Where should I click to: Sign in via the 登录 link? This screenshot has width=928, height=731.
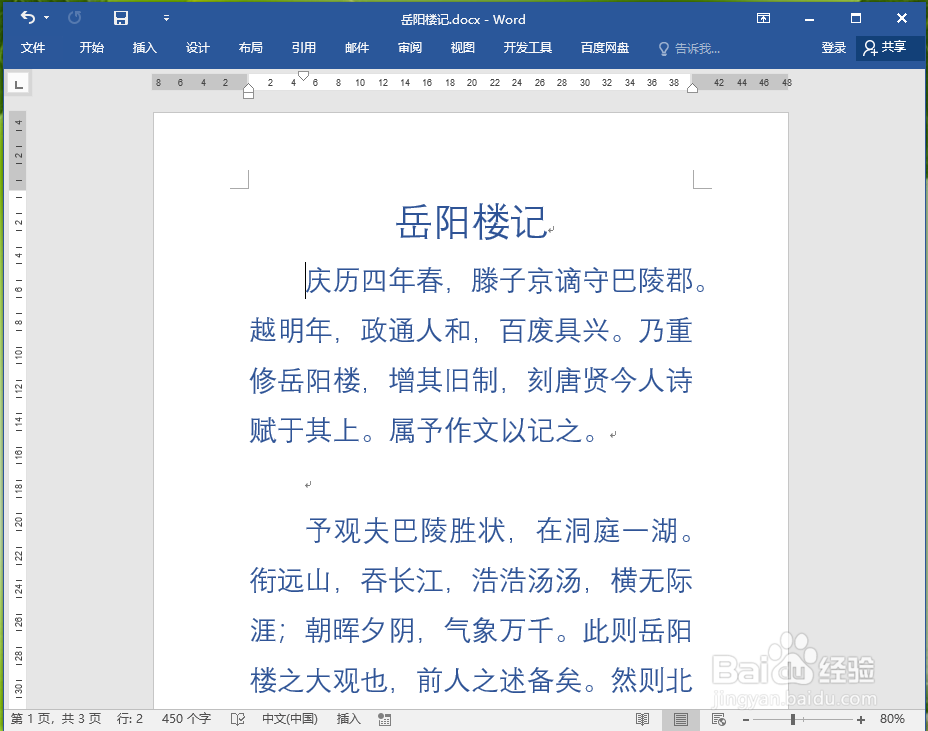click(833, 47)
